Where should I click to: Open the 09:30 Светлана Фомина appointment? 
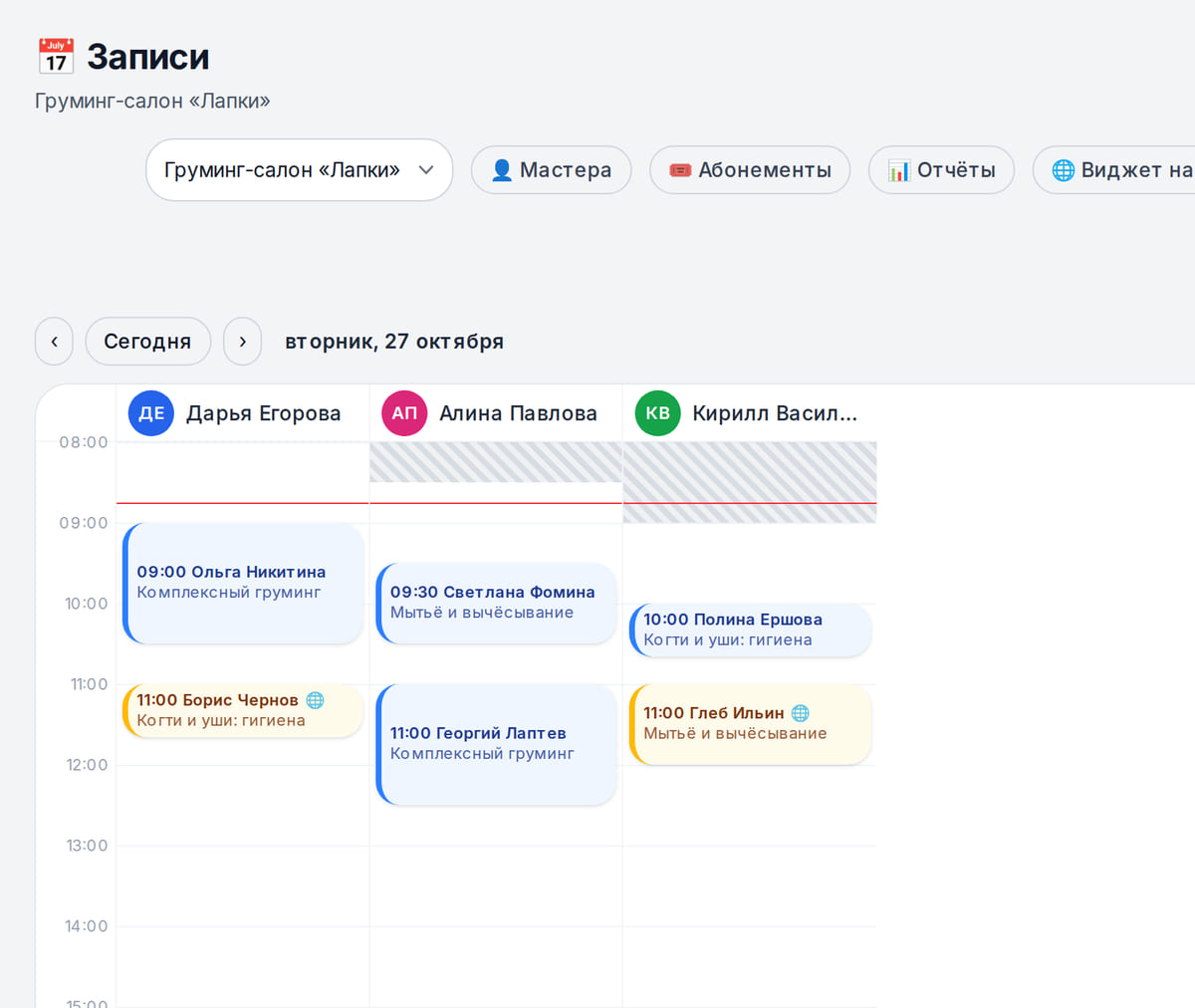coord(496,604)
